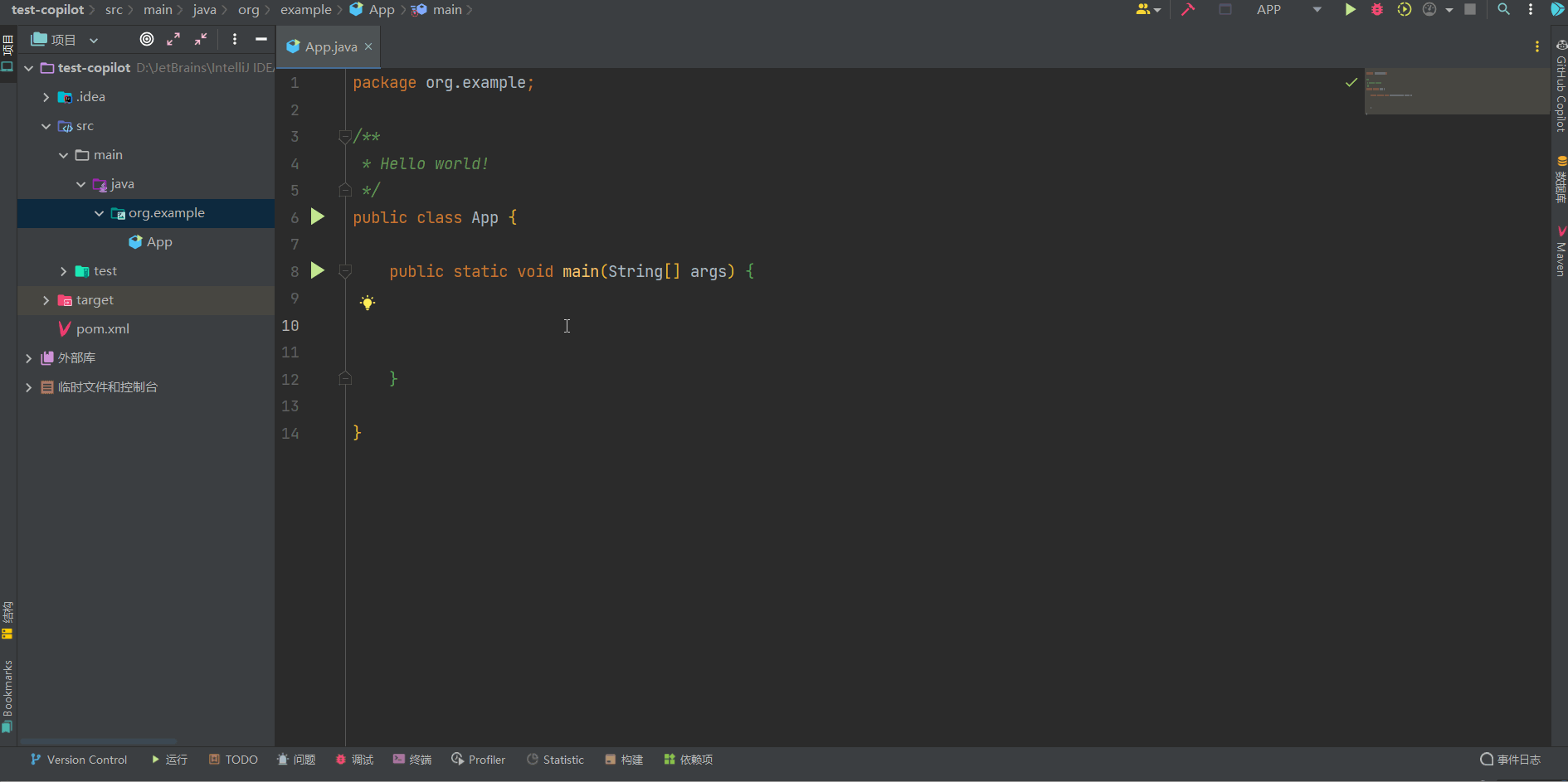Click the green inspection checkmark in editor

coord(1351,82)
